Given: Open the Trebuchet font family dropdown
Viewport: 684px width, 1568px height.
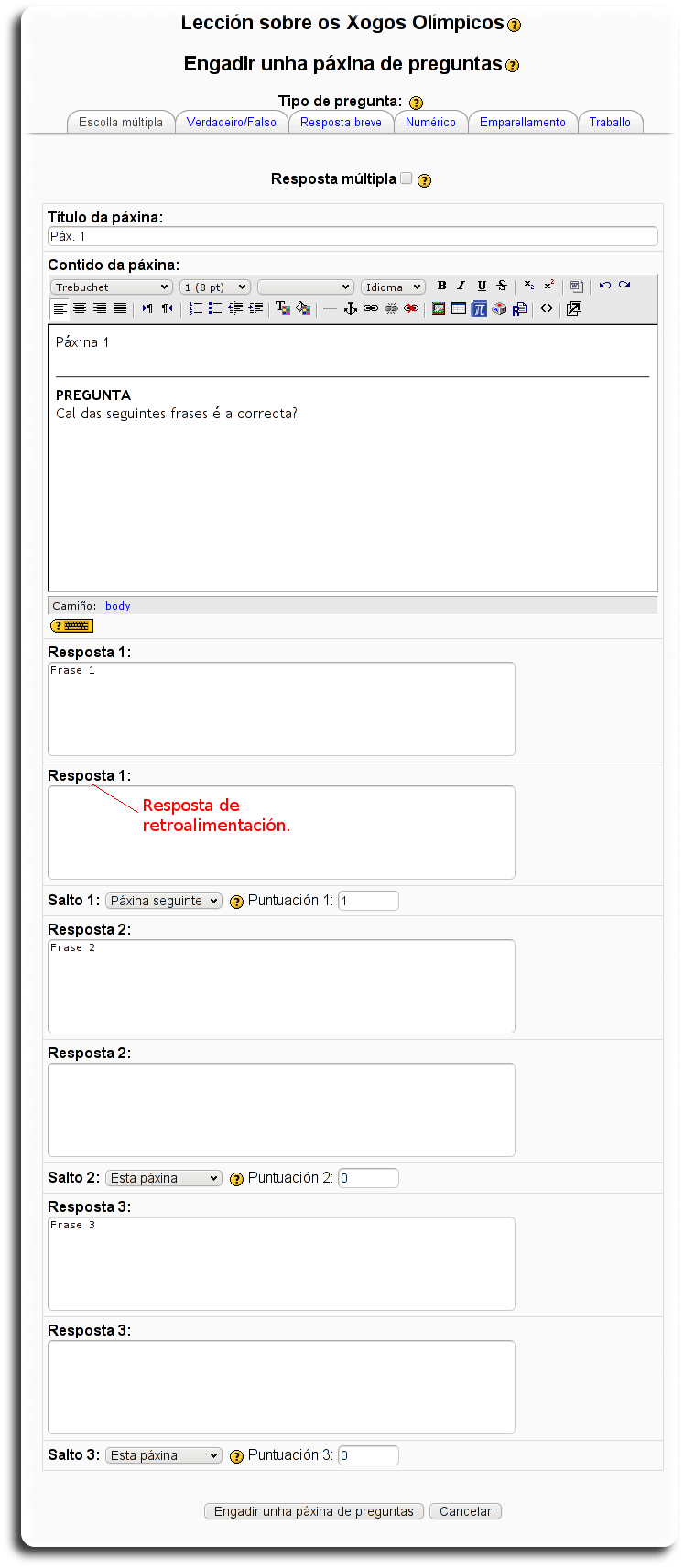Looking at the screenshot, I should click(111, 287).
